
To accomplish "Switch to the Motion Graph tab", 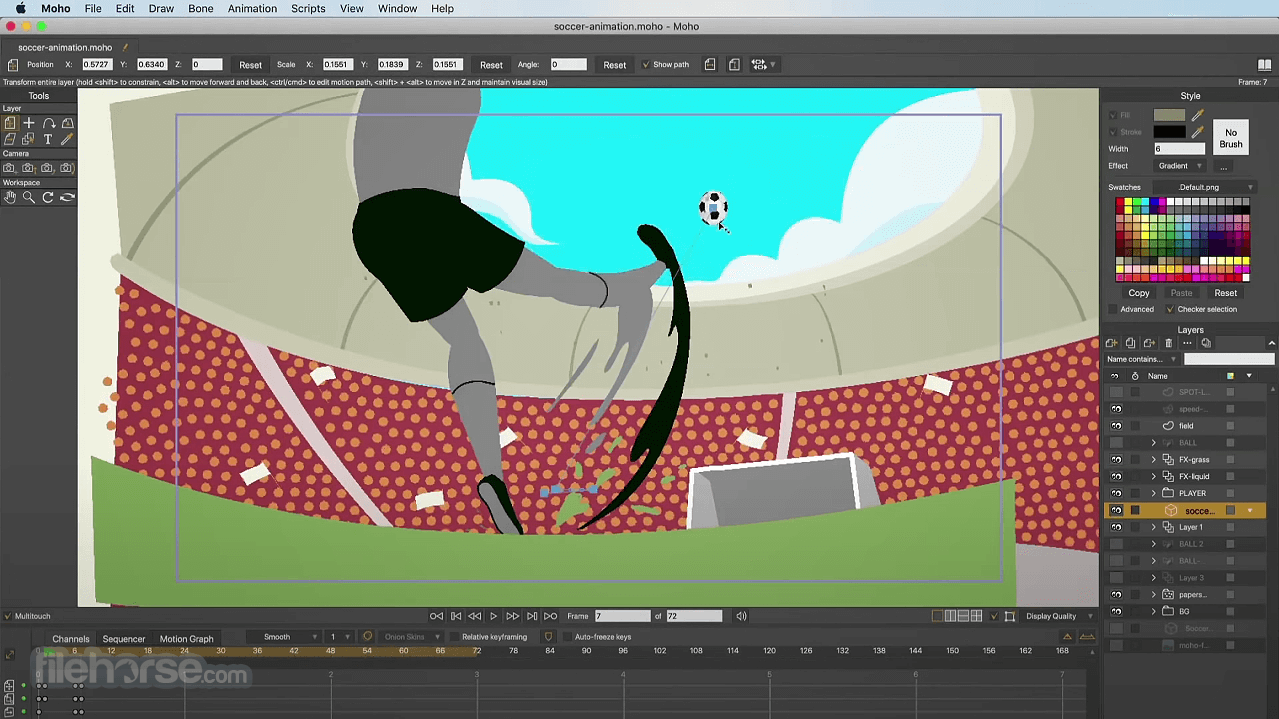I will pyautogui.click(x=187, y=639).
